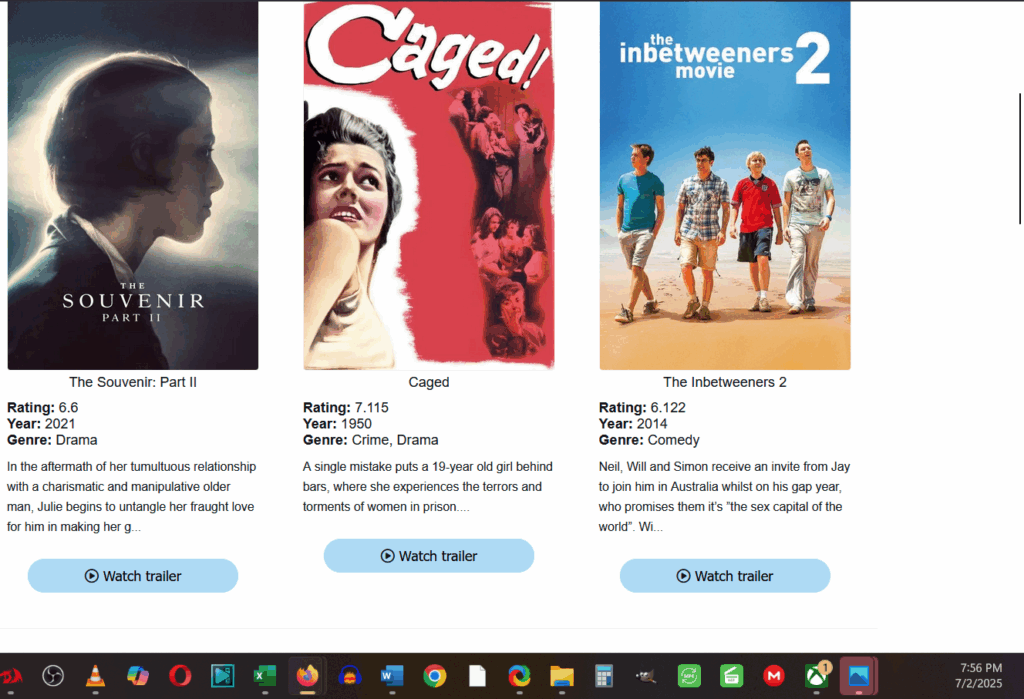Image resolution: width=1024 pixels, height=699 pixels.
Task: Open the Xbox app with notification badge
Action: tap(816, 675)
